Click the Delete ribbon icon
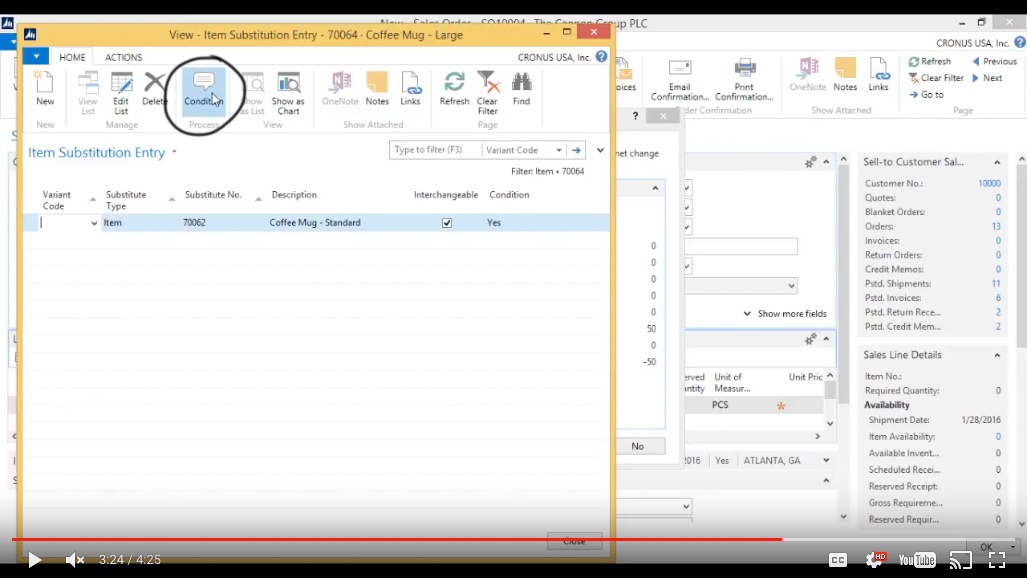 pyautogui.click(x=155, y=88)
